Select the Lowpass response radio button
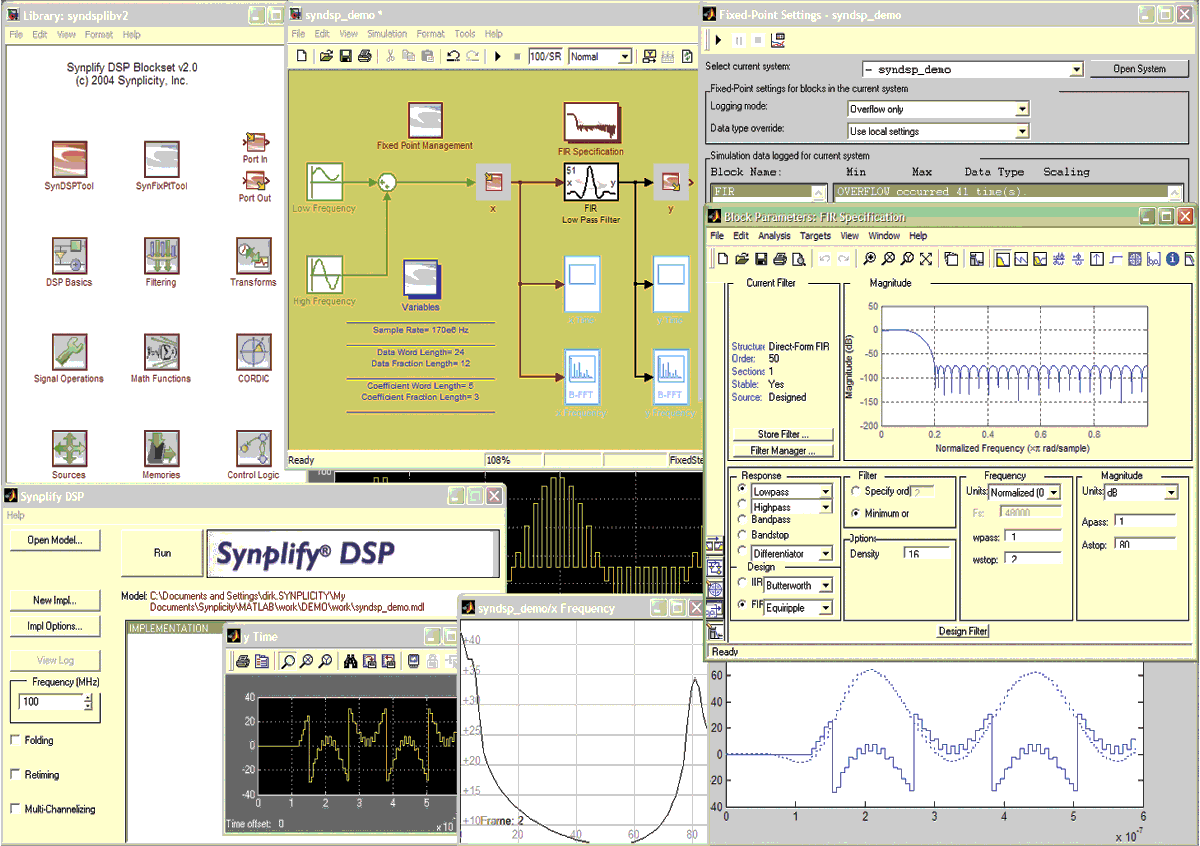This screenshot has width=1200, height=846. click(x=741, y=491)
